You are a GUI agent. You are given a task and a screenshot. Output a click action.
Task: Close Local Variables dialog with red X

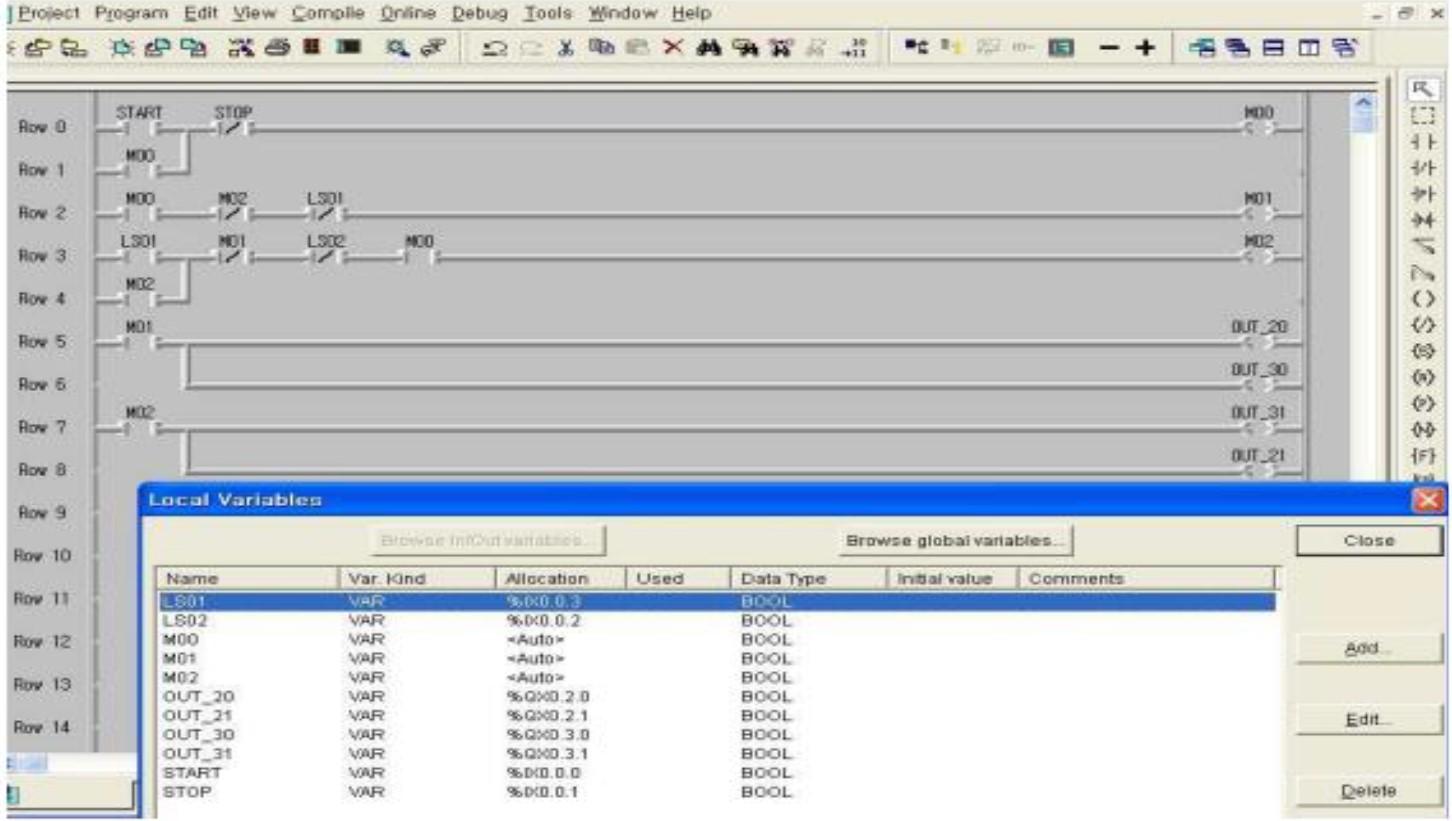click(x=1429, y=500)
